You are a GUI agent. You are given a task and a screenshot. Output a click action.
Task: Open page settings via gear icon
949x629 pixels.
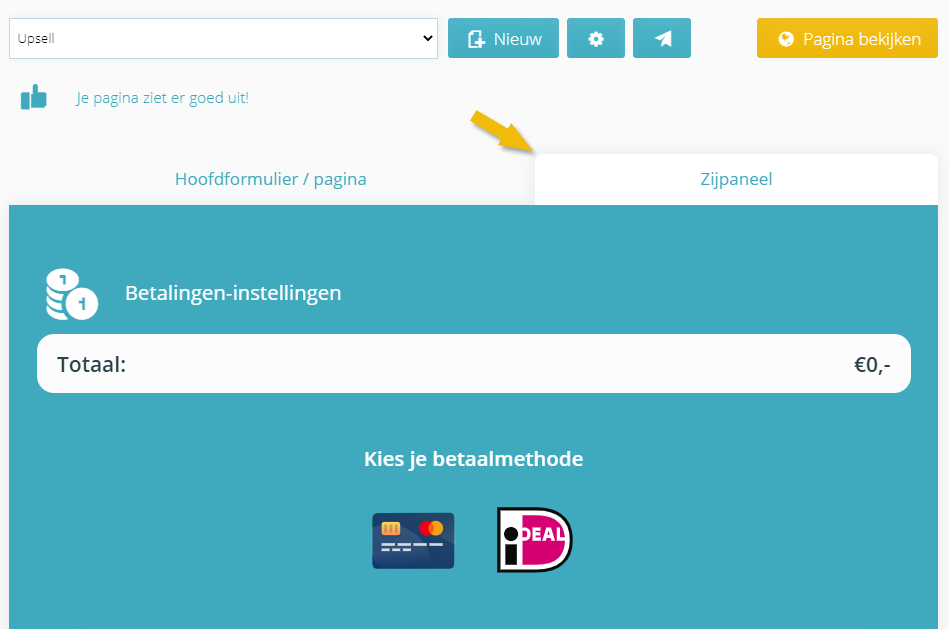(x=596, y=39)
